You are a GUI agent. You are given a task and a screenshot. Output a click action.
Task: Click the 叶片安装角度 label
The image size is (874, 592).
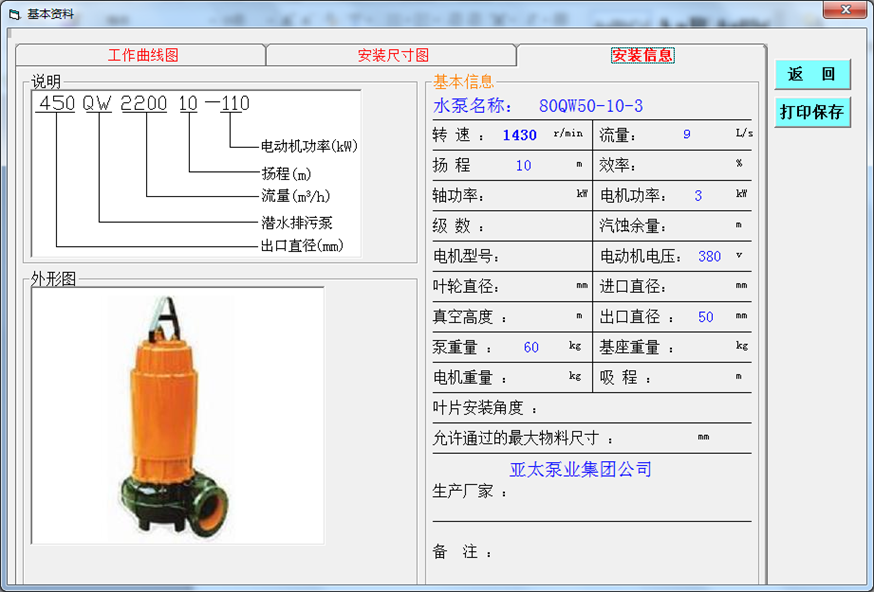pyautogui.click(x=485, y=408)
